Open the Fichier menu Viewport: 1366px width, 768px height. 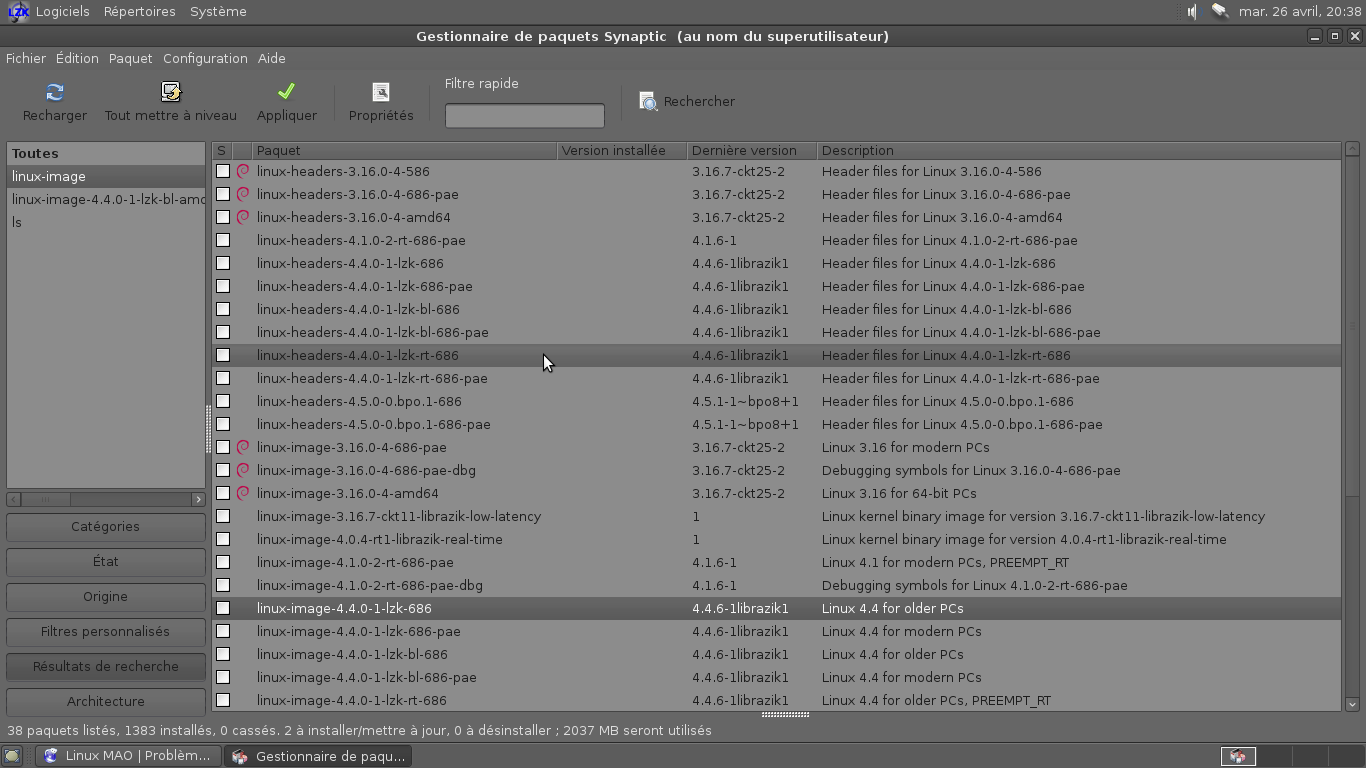tap(26, 58)
